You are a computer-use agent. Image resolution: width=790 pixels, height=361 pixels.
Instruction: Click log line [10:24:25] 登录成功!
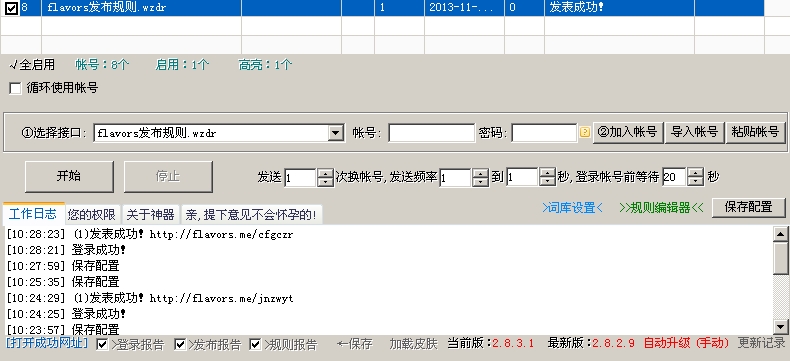66,314
